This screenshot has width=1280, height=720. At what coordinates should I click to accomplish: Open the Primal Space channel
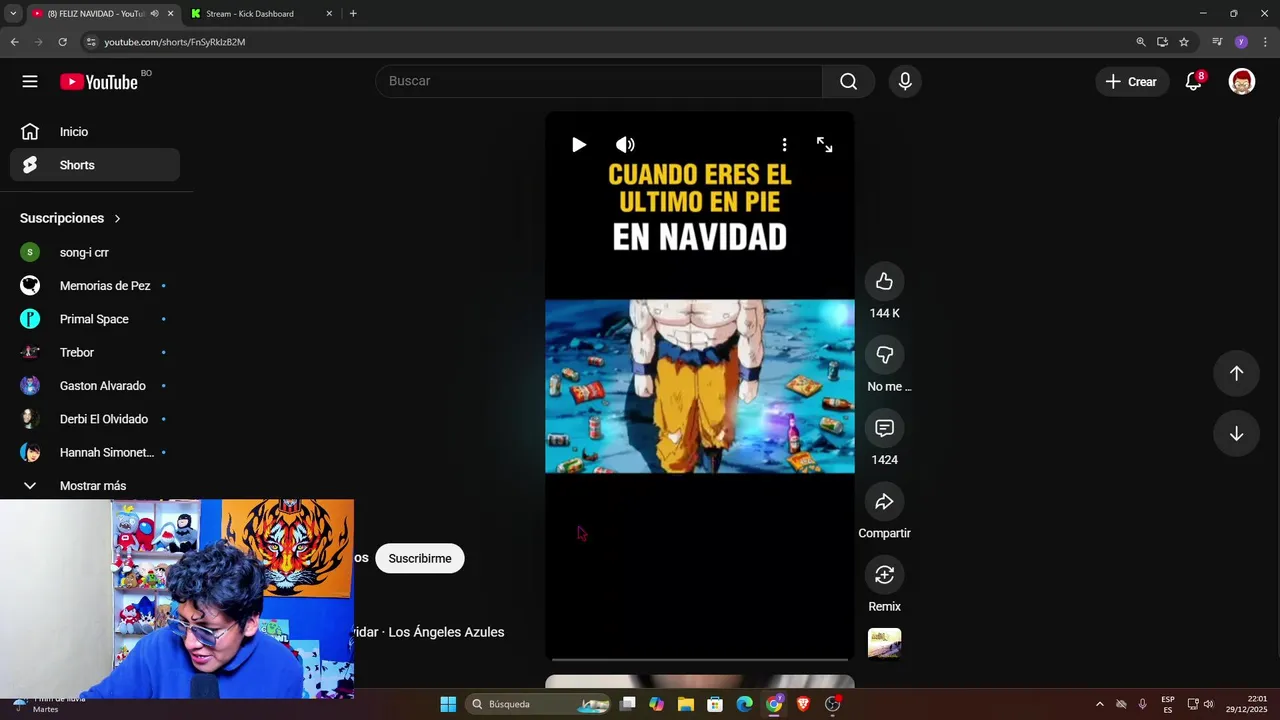95,319
